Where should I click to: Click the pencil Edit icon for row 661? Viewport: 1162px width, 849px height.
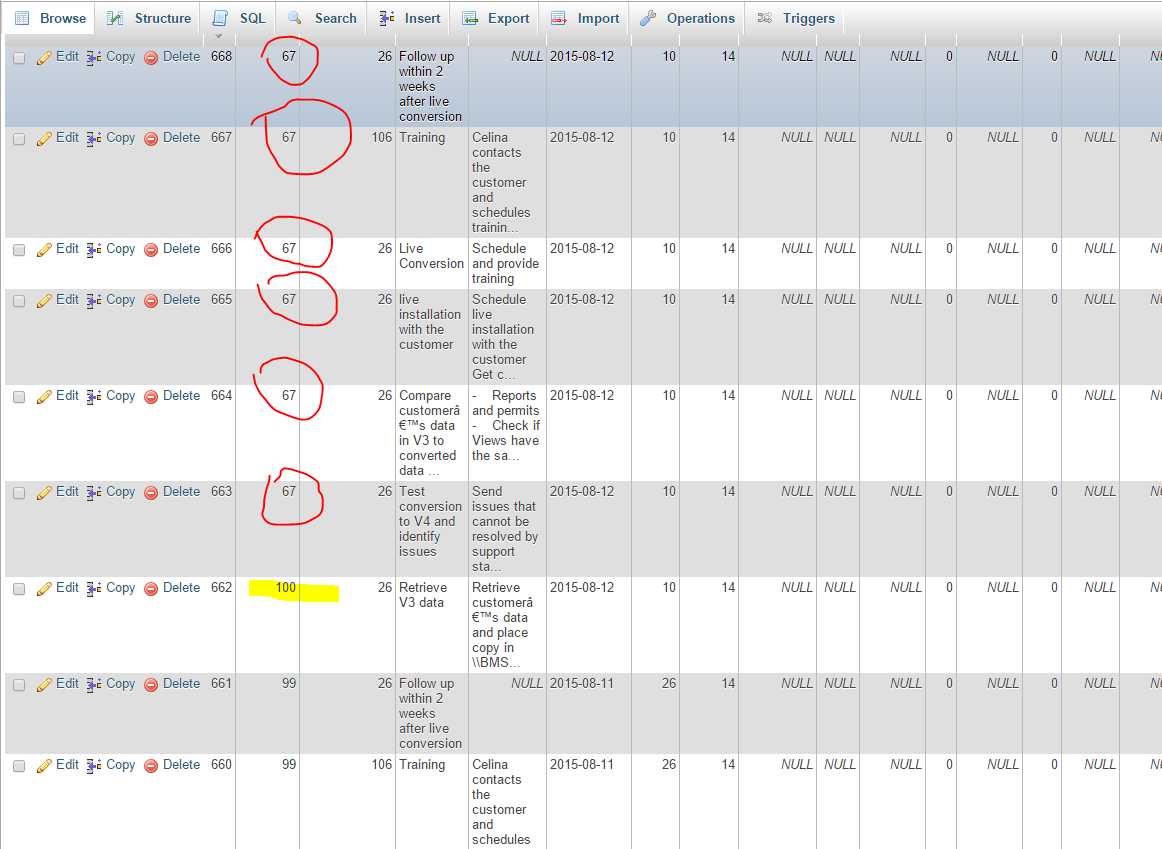click(44, 685)
